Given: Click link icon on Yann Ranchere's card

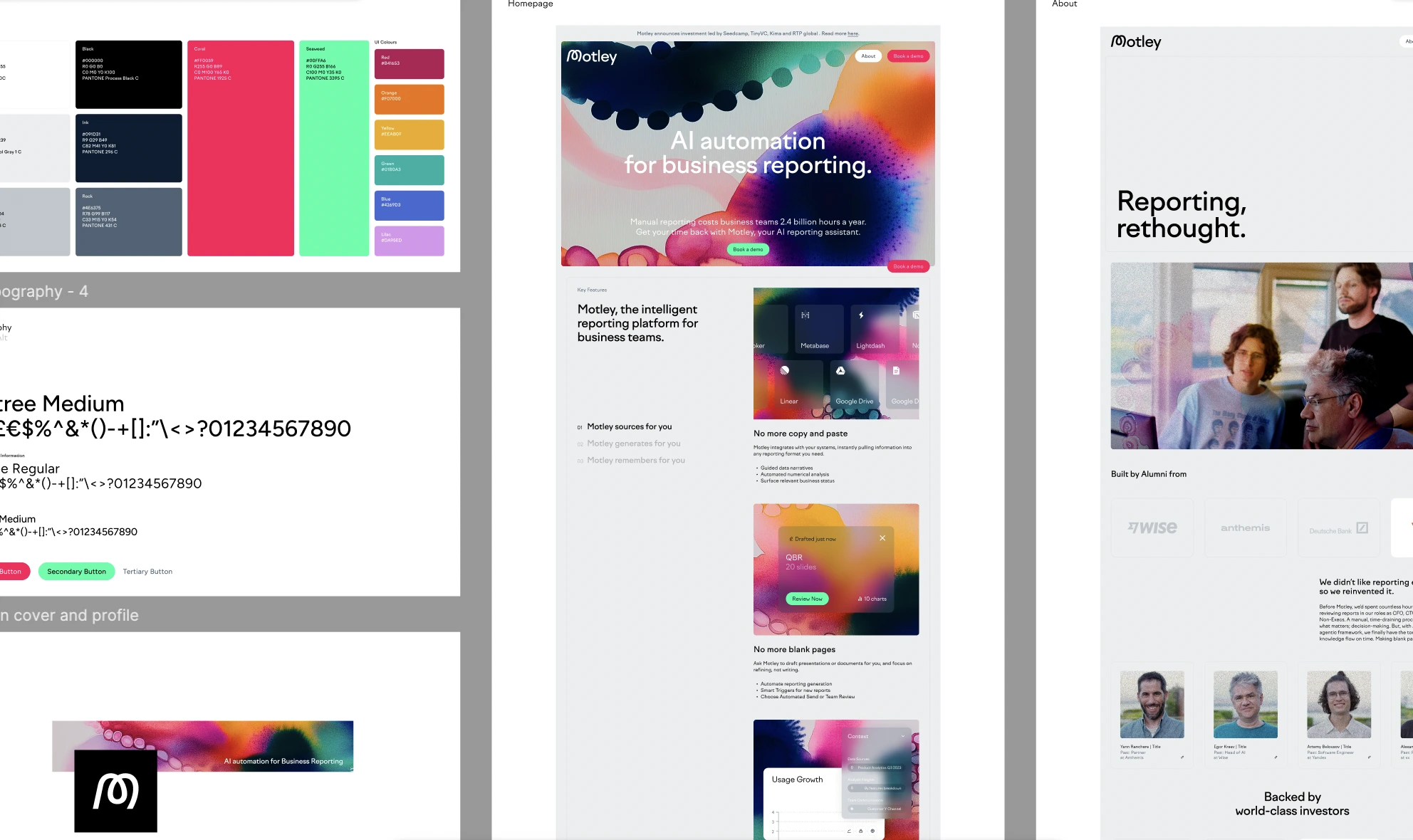Looking at the screenshot, I should pyautogui.click(x=1182, y=757).
